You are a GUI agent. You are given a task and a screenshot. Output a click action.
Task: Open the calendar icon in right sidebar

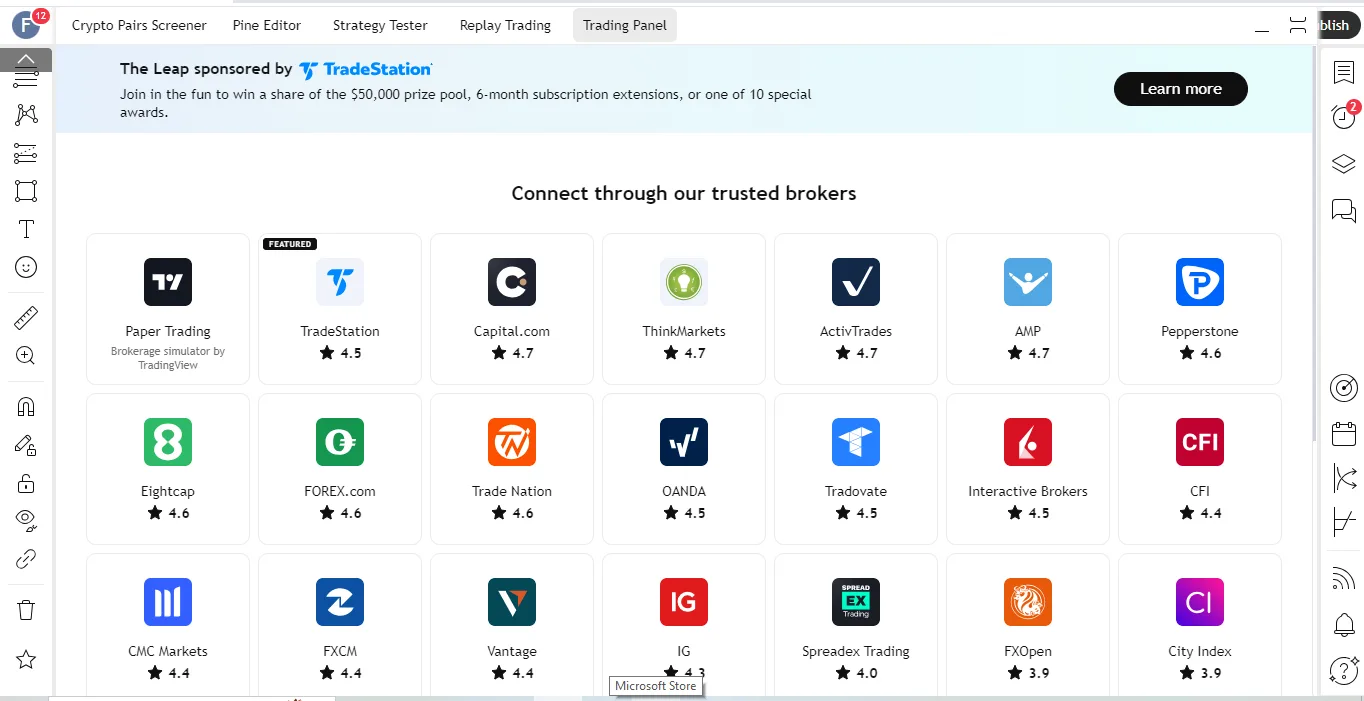click(1344, 433)
